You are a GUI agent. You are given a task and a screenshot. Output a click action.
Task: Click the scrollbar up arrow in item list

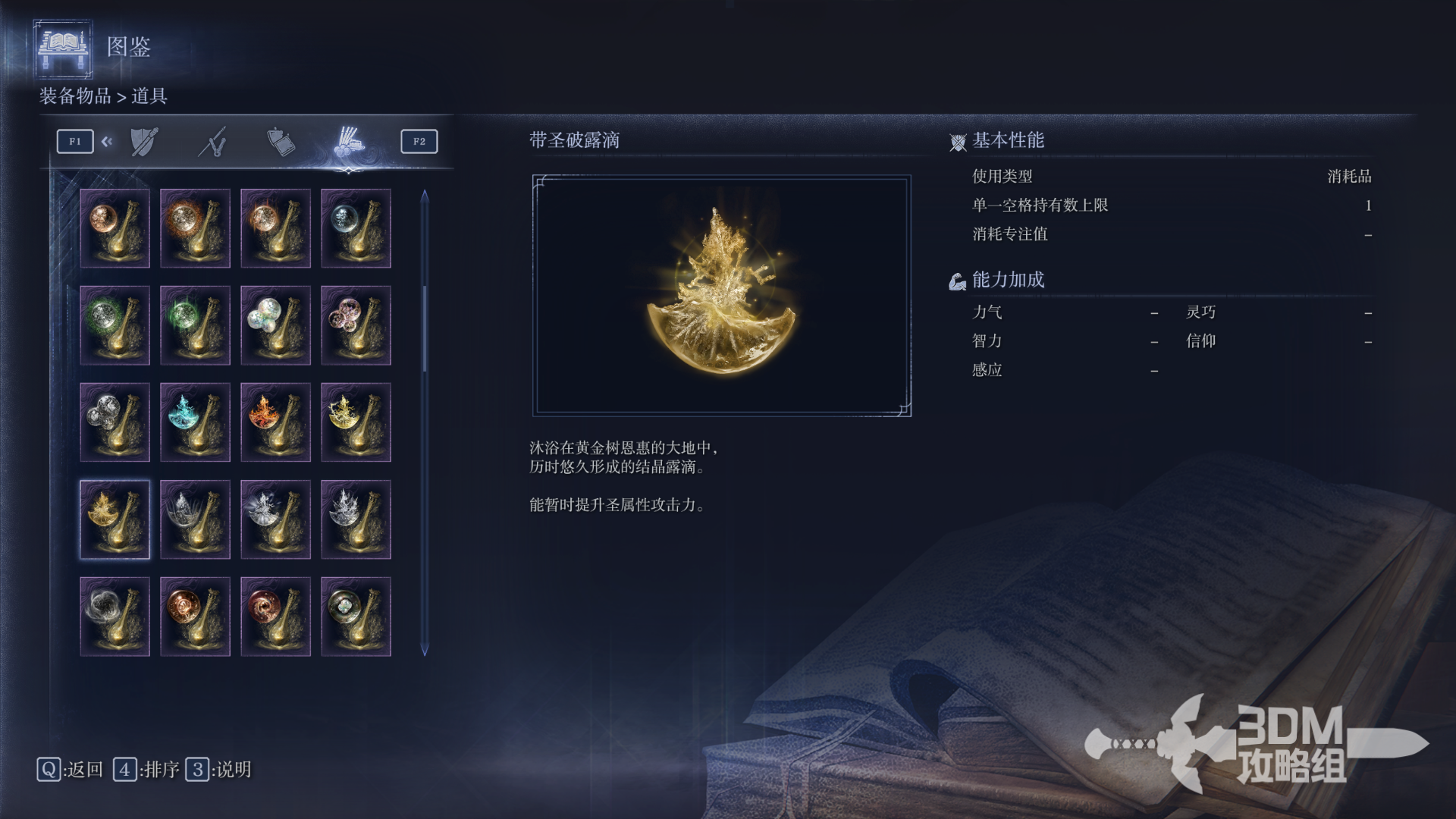tap(425, 196)
